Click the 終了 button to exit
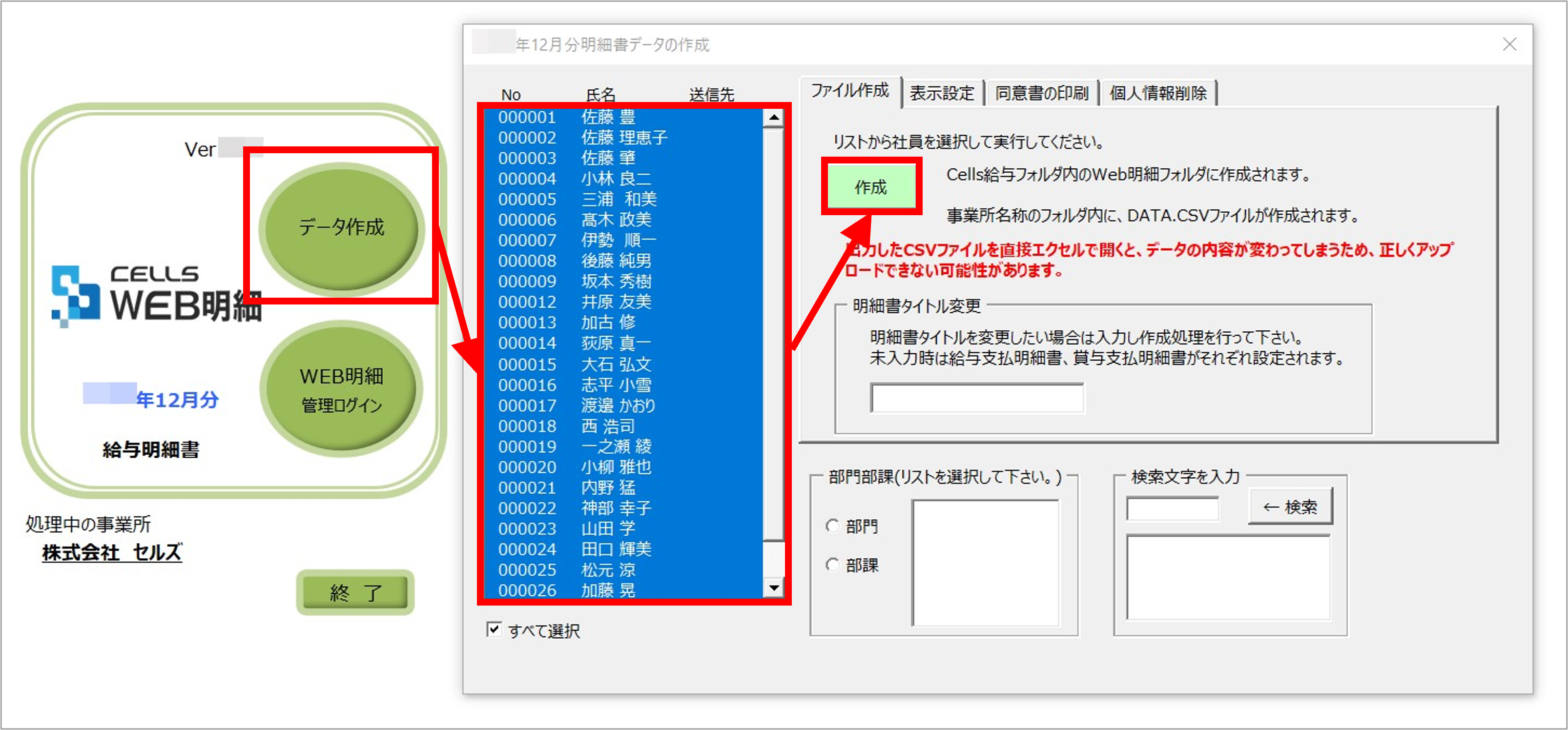Screen dimensions: 1568x730 (x=355, y=590)
